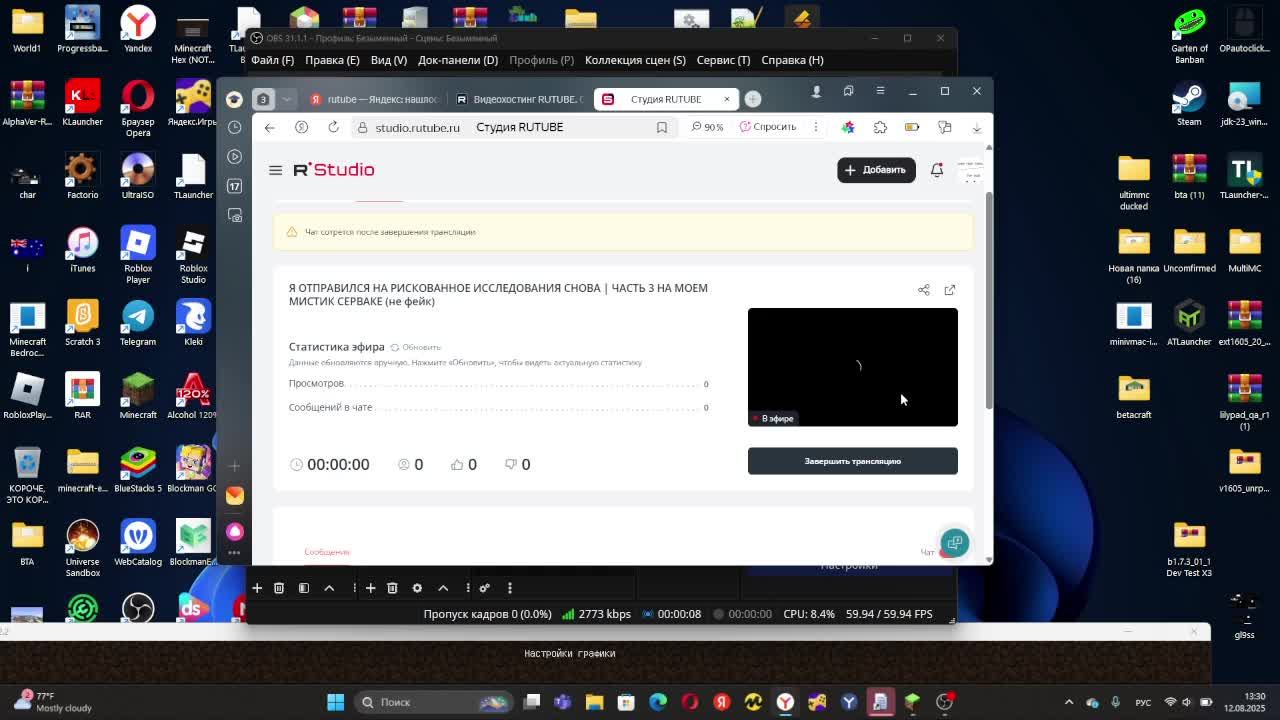The width and height of the screenshot is (1280, 720).
Task: Bookmark the Студия RUTUBE page
Action: pyautogui.click(x=662, y=127)
